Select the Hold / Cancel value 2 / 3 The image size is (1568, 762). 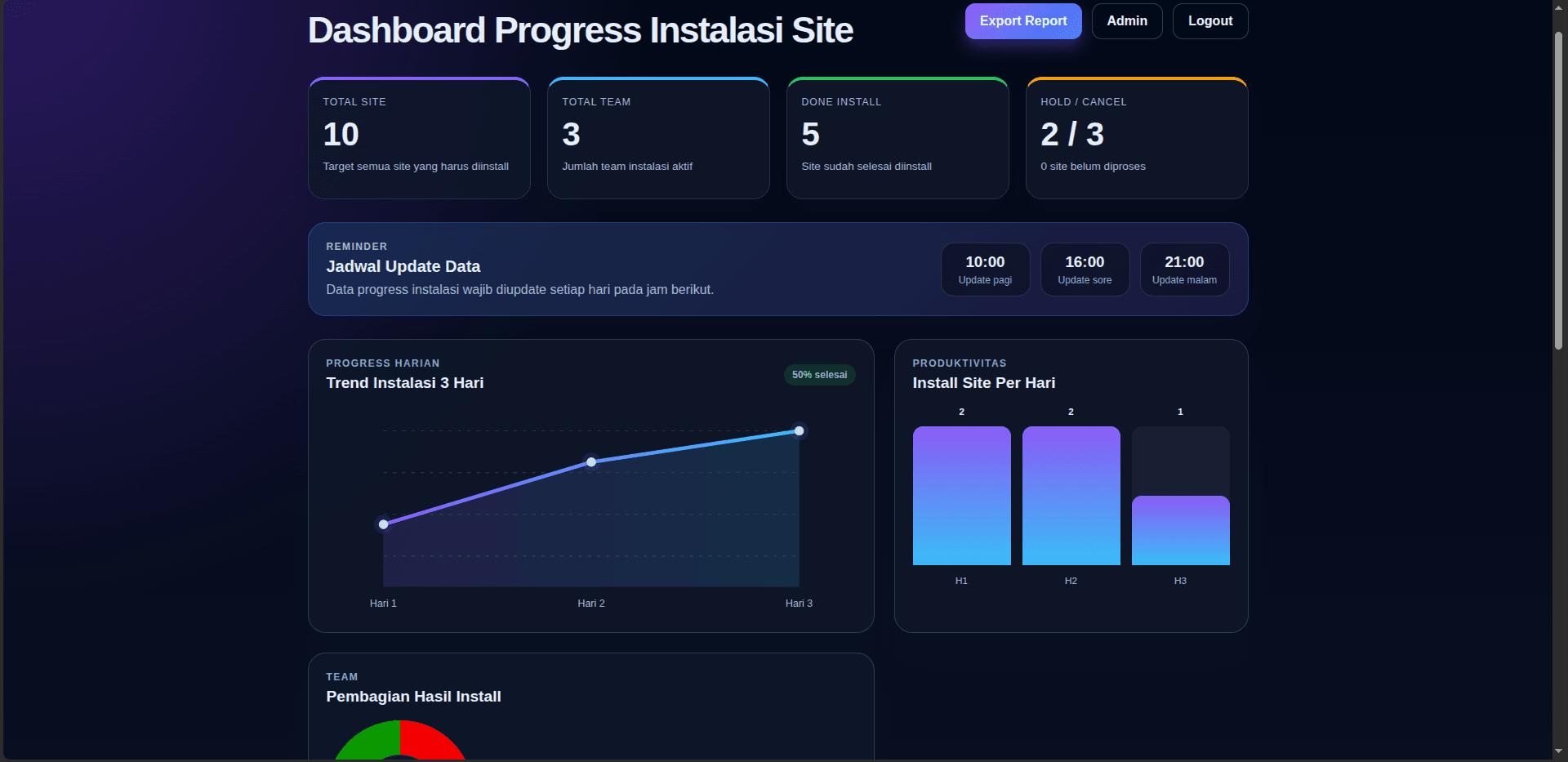pos(1072,134)
